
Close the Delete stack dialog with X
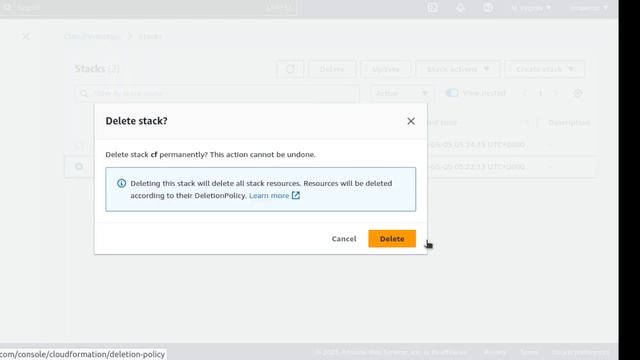tap(411, 121)
